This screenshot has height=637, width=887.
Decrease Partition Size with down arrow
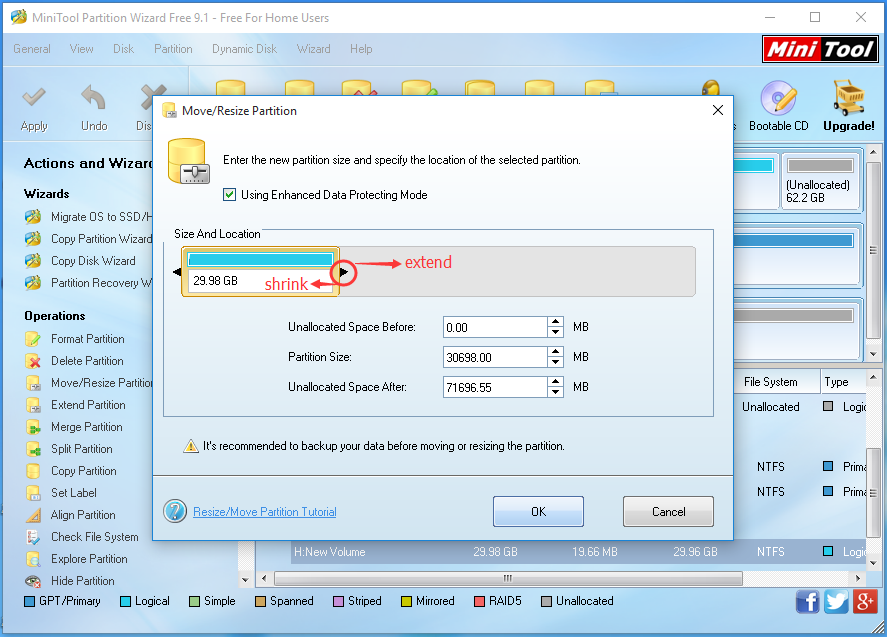(x=556, y=362)
